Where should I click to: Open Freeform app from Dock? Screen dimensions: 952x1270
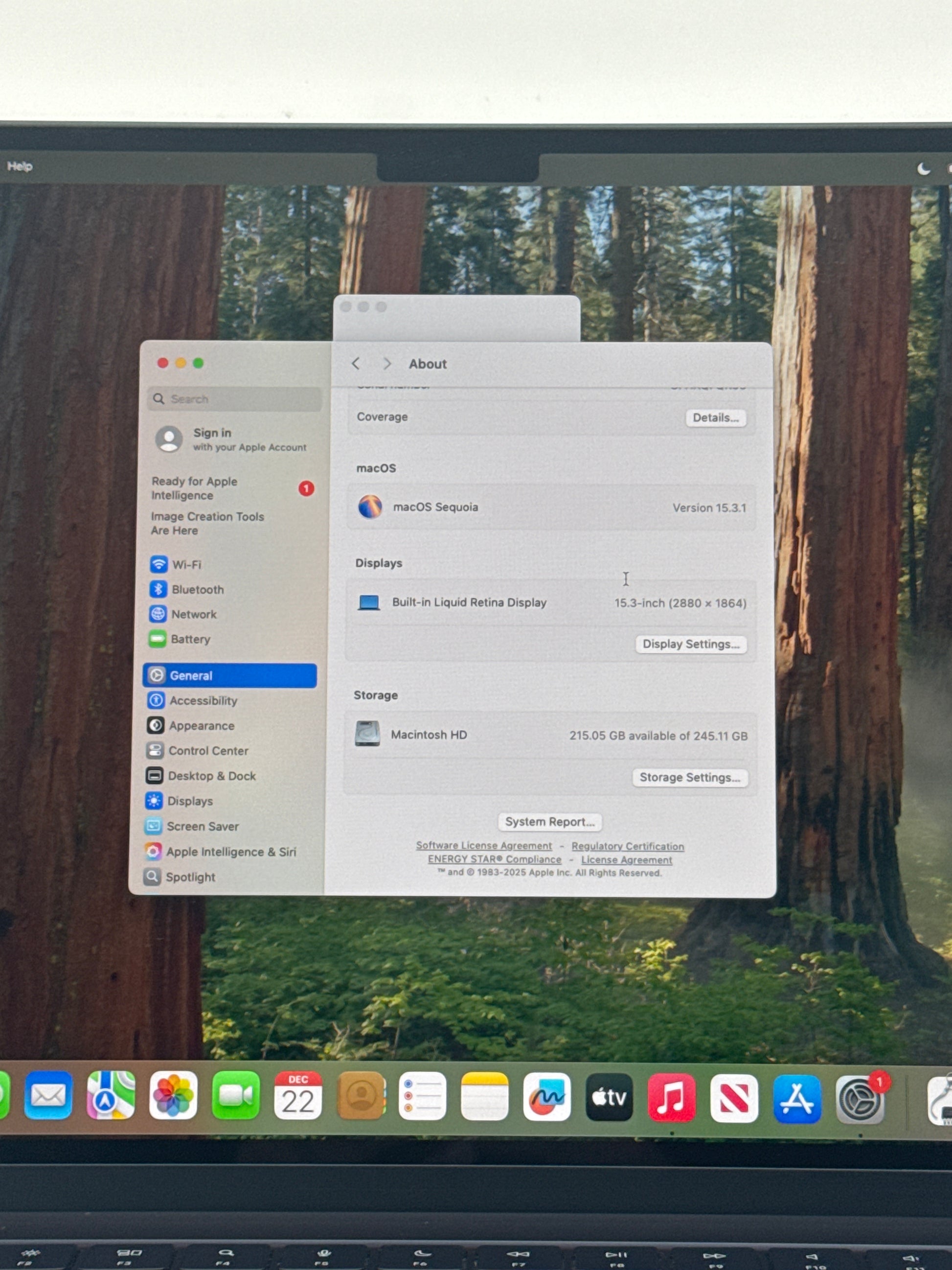click(x=546, y=1097)
